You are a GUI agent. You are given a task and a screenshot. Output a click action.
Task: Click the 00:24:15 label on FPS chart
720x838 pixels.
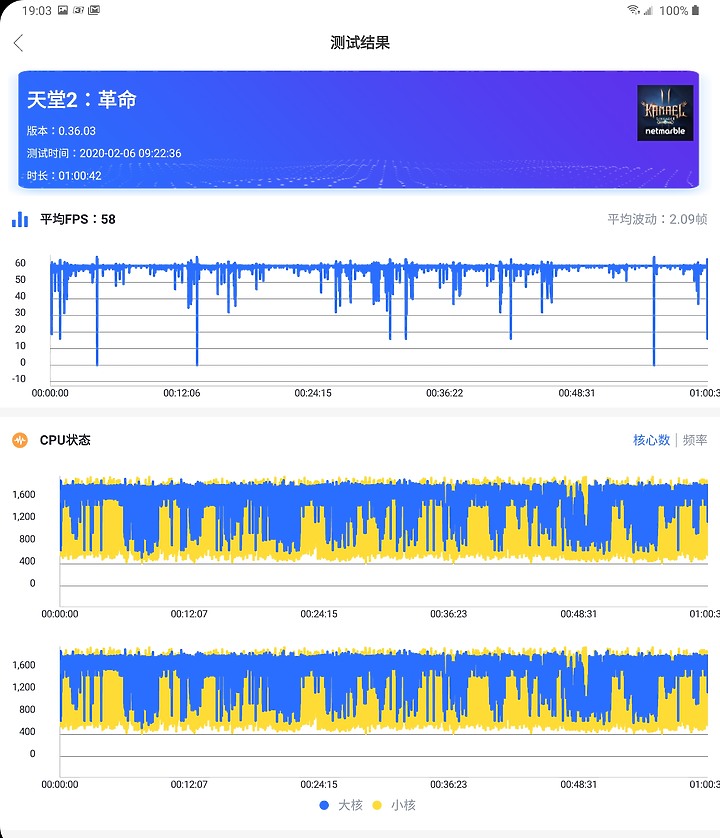click(x=313, y=393)
